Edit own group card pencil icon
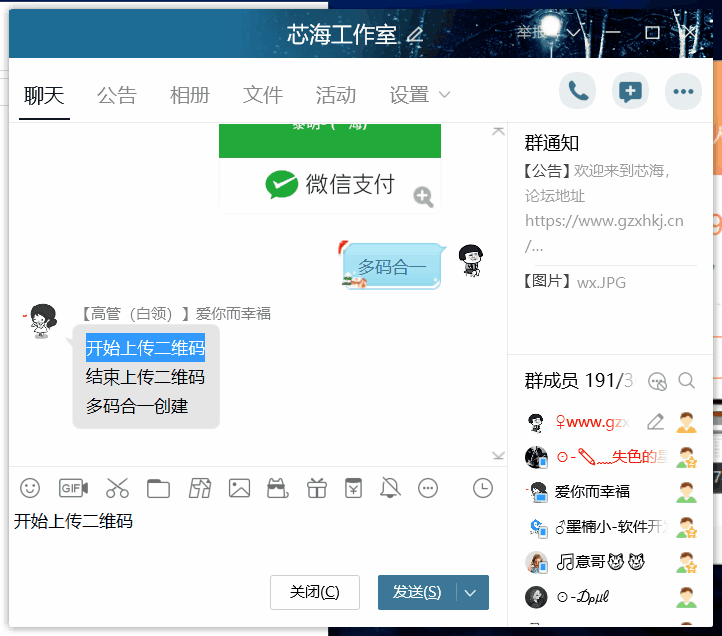The width and height of the screenshot is (722, 636). [x=655, y=422]
